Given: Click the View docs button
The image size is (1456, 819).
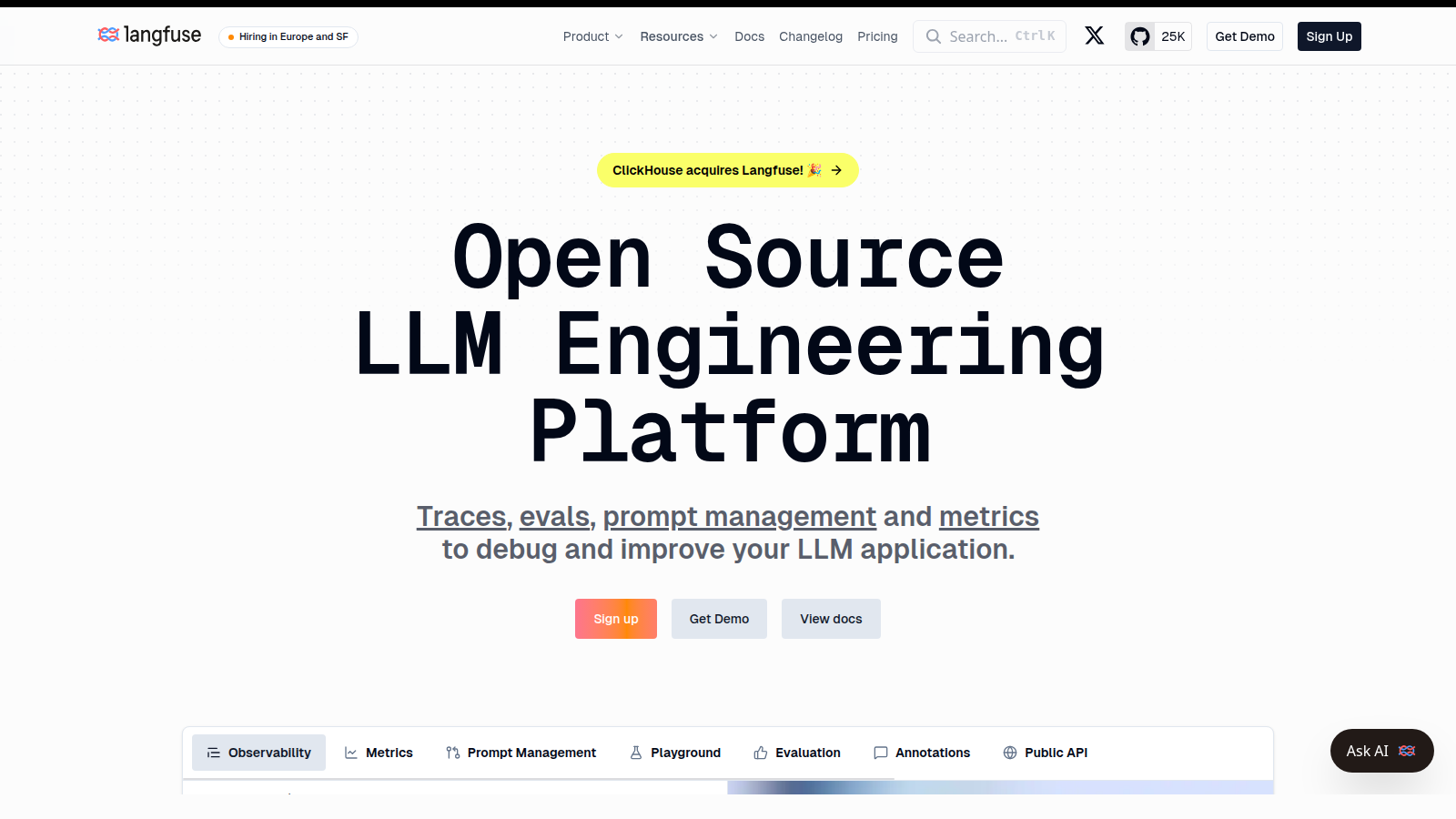Looking at the screenshot, I should point(831,619).
